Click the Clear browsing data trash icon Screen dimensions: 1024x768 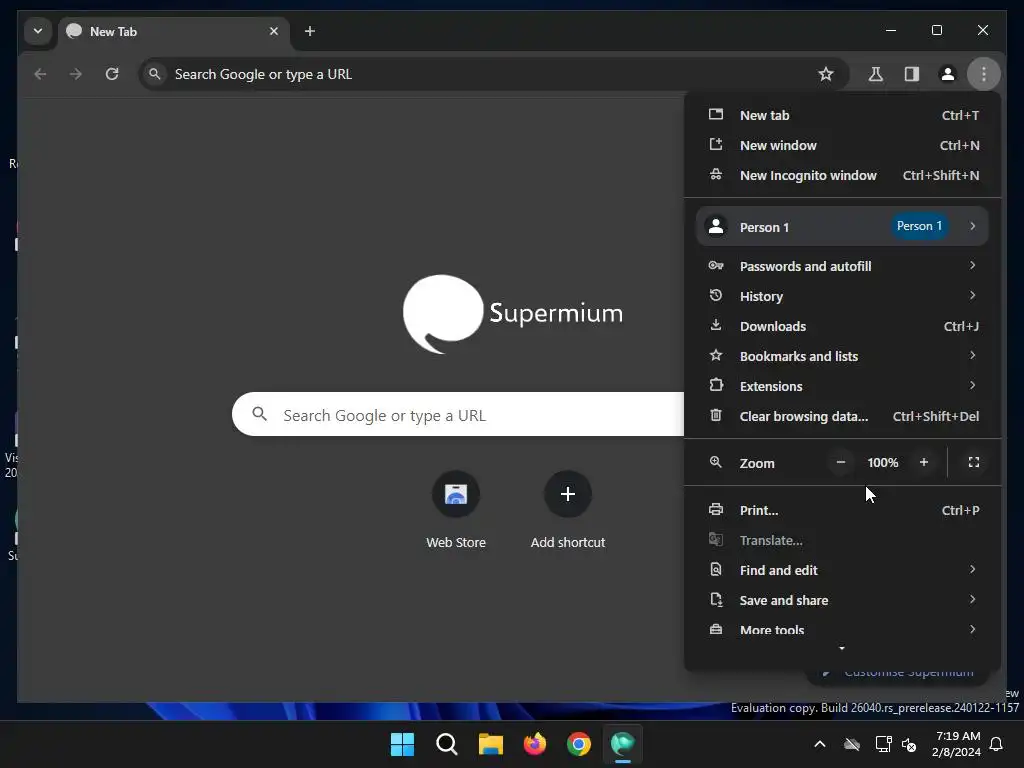[716, 415]
